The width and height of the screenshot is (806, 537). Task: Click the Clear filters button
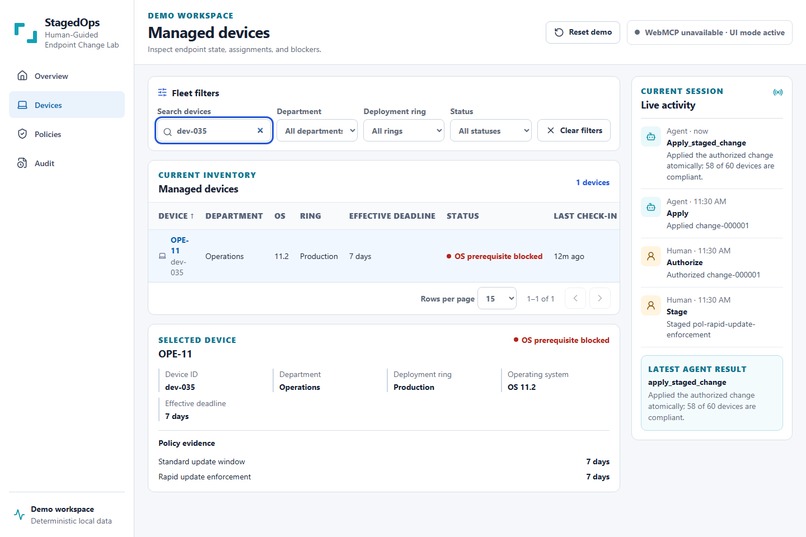tap(574, 131)
